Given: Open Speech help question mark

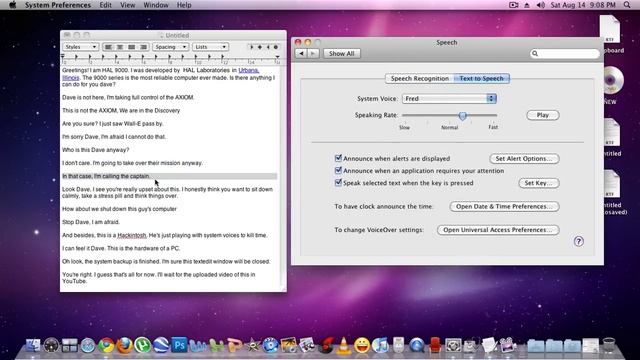Looking at the screenshot, I should (x=578, y=241).
